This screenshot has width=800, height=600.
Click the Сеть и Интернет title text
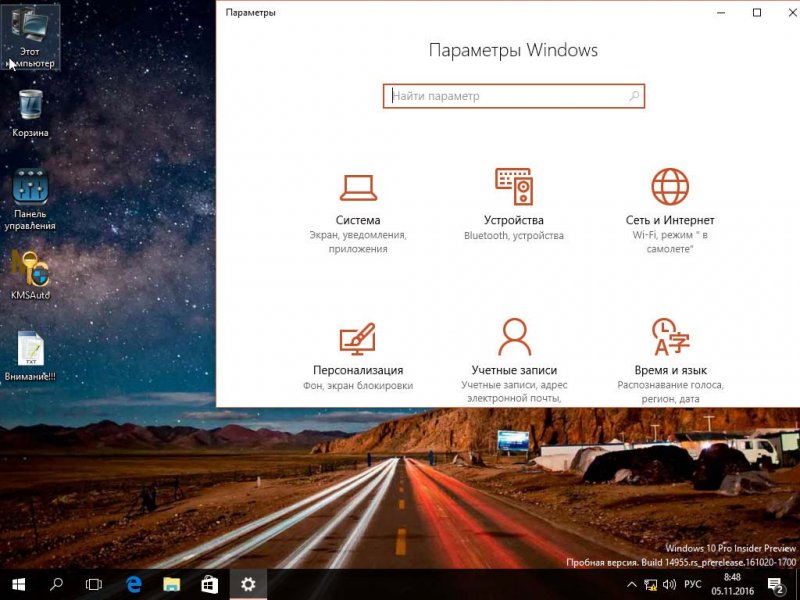[x=670, y=220]
